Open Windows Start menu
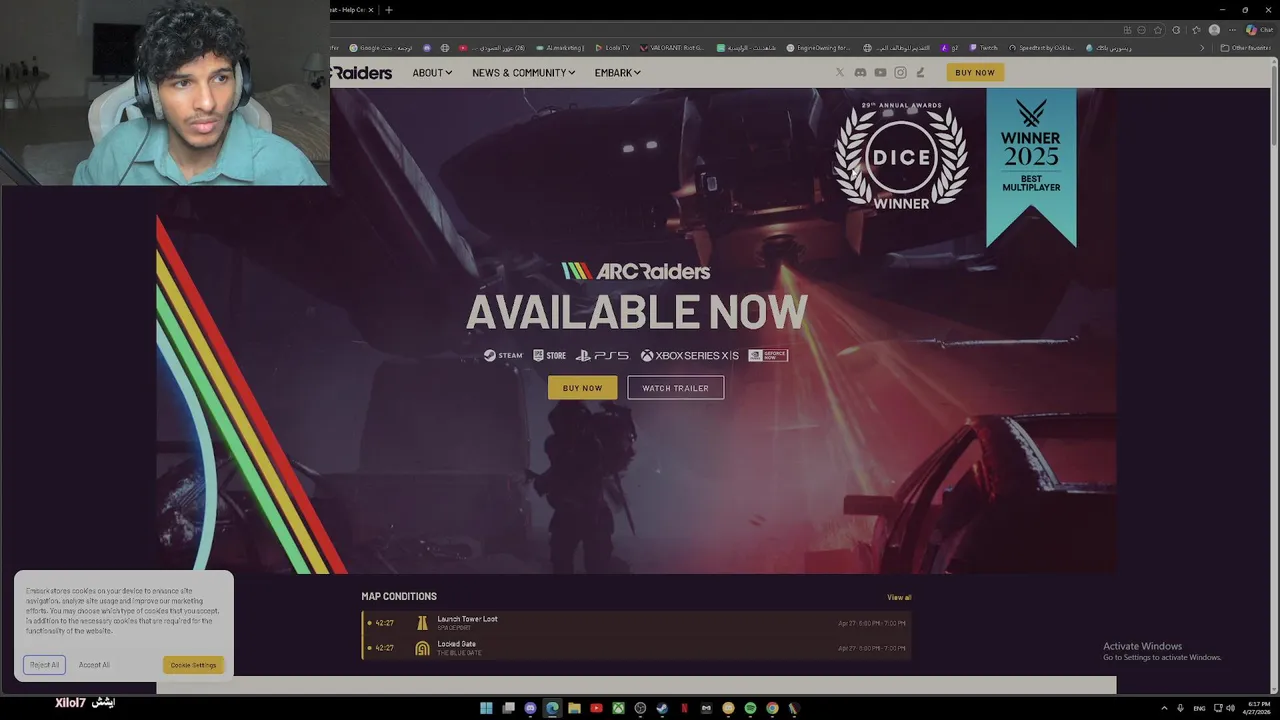The width and height of the screenshot is (1280, 720). 486,708
